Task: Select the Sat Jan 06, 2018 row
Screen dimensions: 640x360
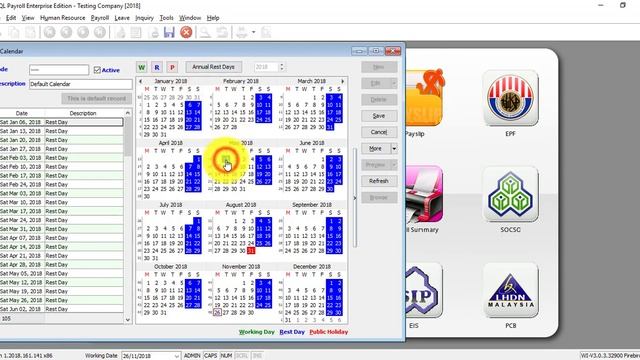Action: tap(61, 122)
